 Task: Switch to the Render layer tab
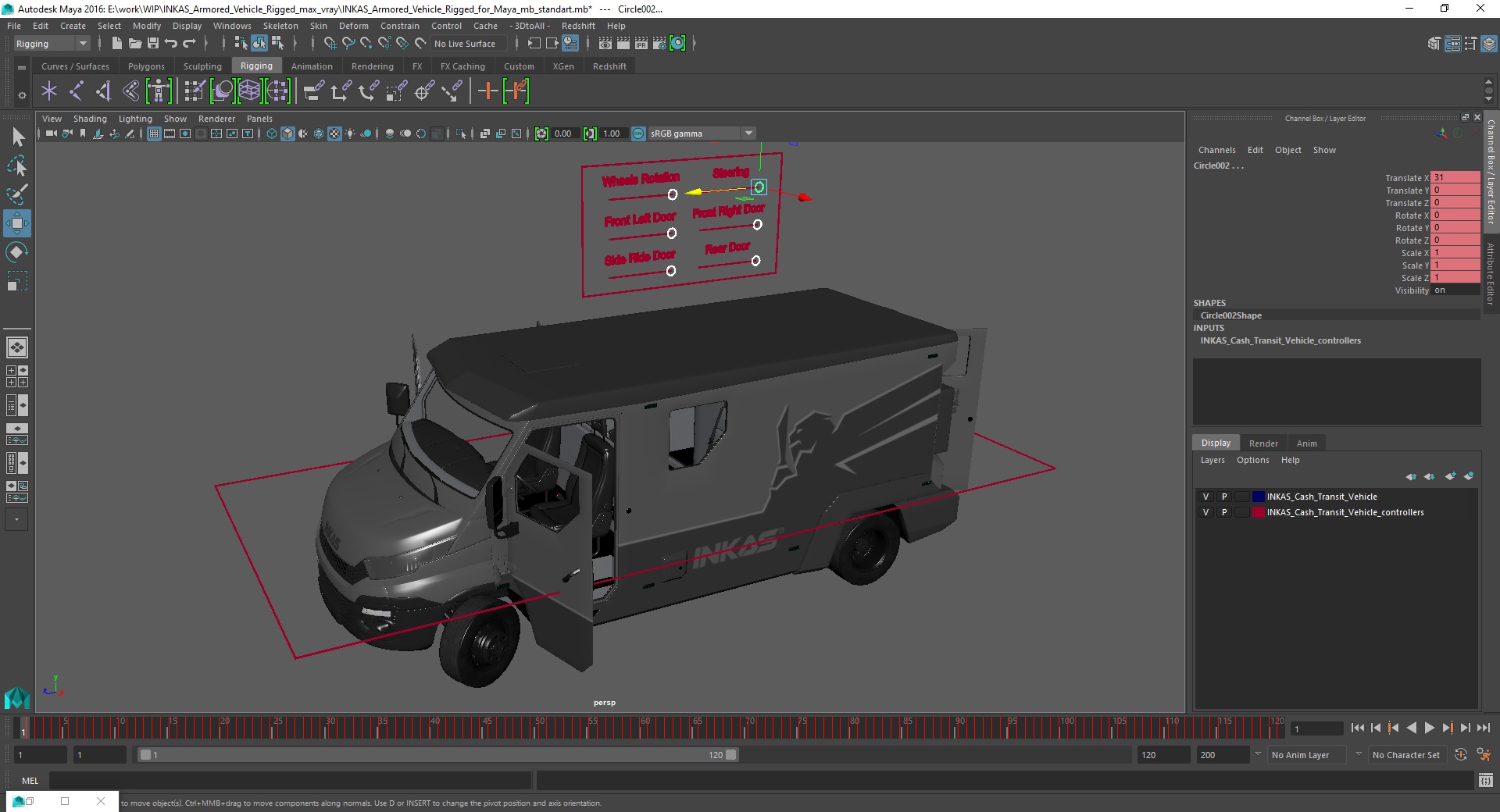click(x=1263, y=443)
